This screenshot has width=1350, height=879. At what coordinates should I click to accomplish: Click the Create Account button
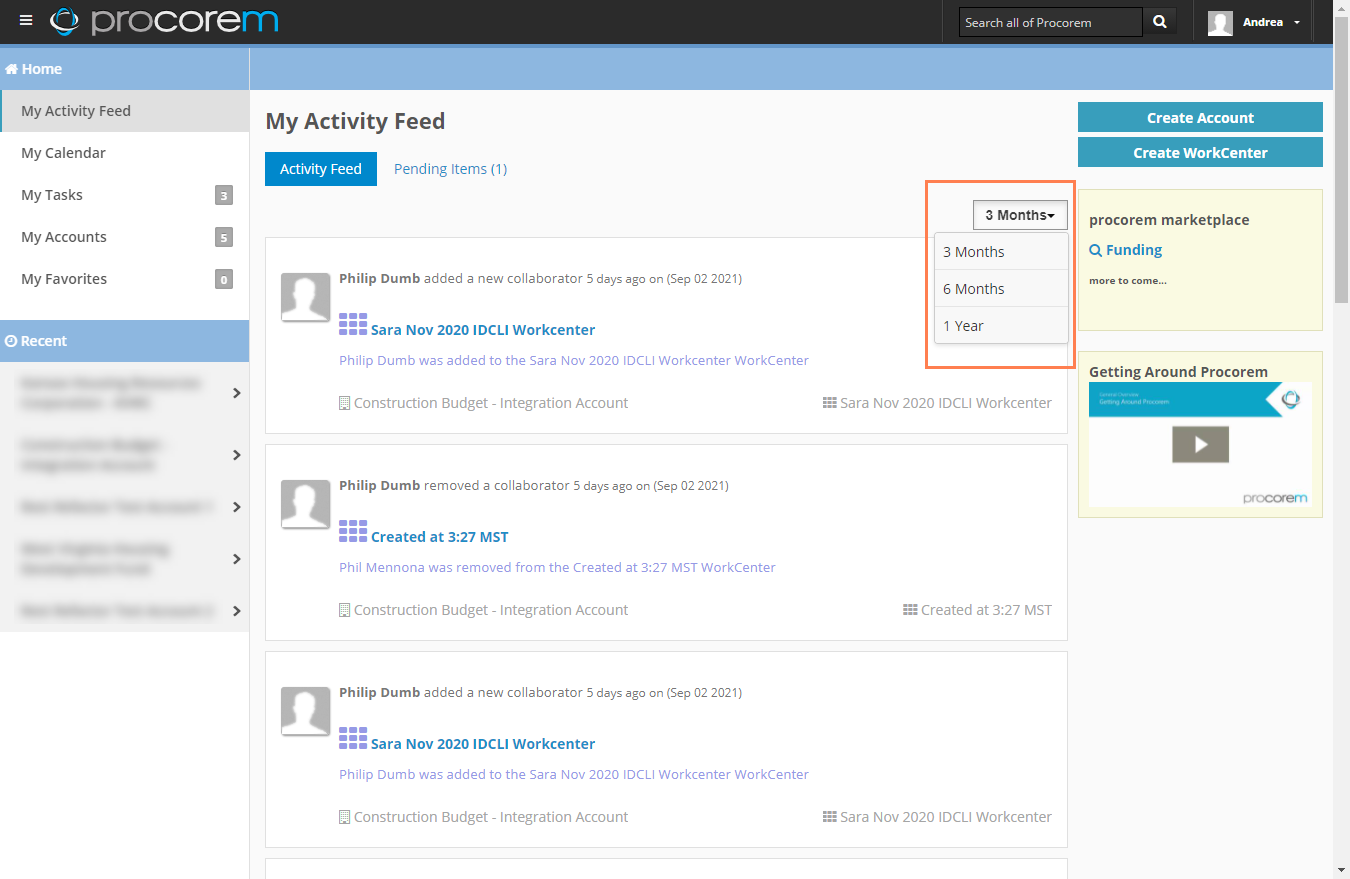(1200, 117)
